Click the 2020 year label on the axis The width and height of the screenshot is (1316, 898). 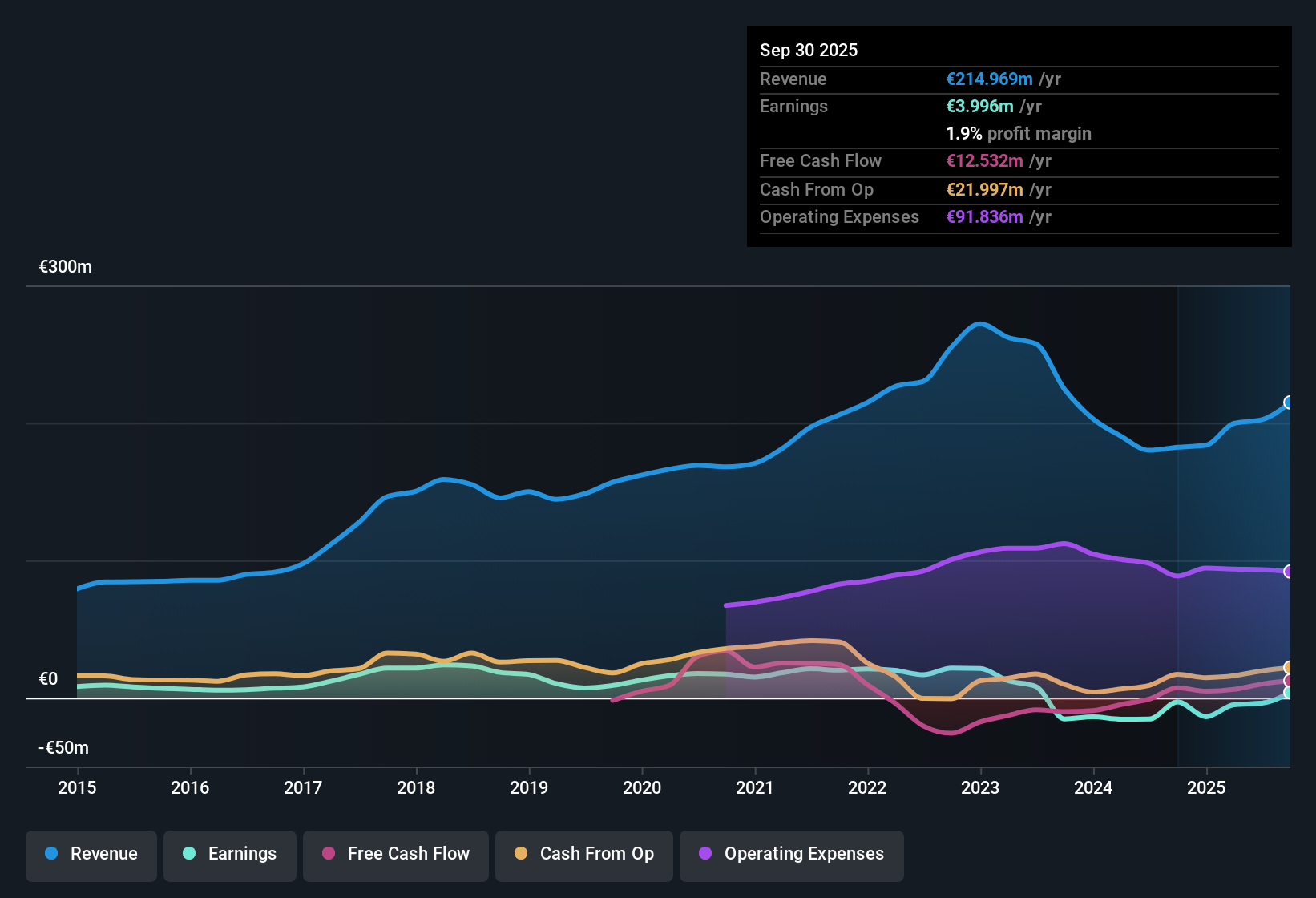[x=642, y=788]
